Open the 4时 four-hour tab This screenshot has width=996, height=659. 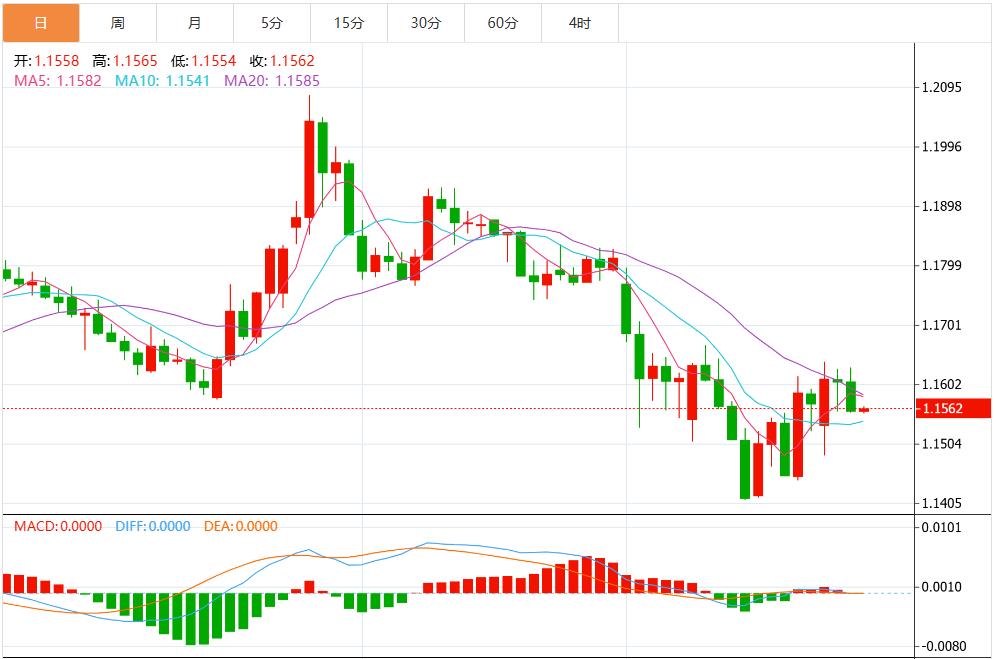580,23
